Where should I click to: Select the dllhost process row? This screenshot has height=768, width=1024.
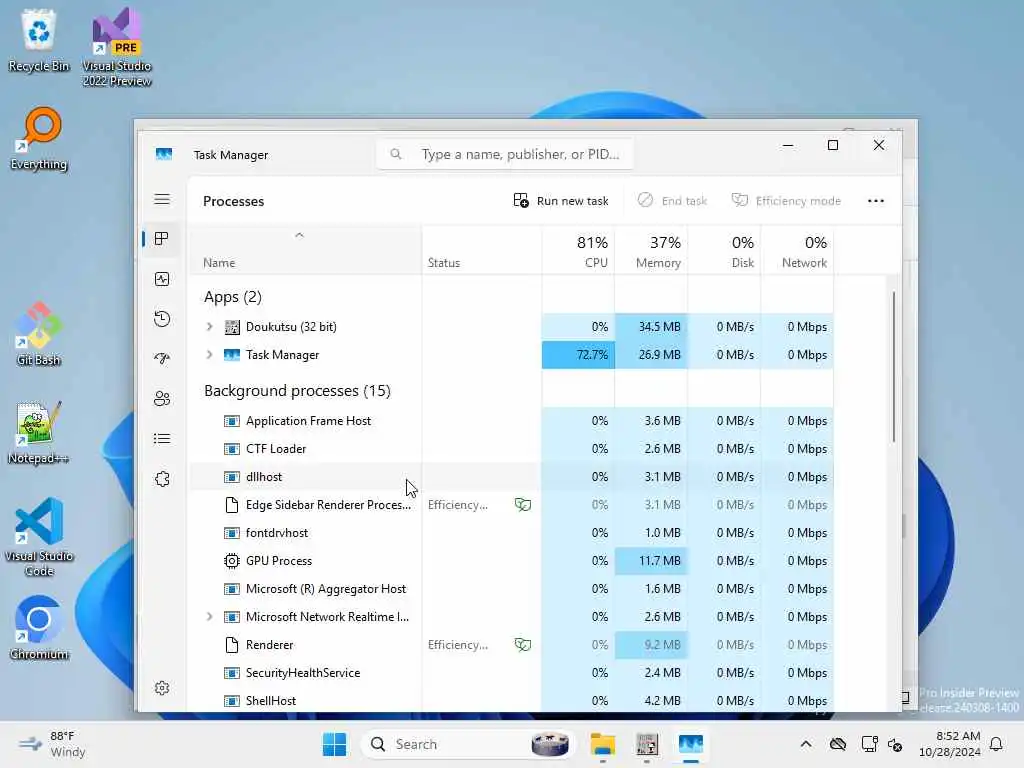[511, 477]
